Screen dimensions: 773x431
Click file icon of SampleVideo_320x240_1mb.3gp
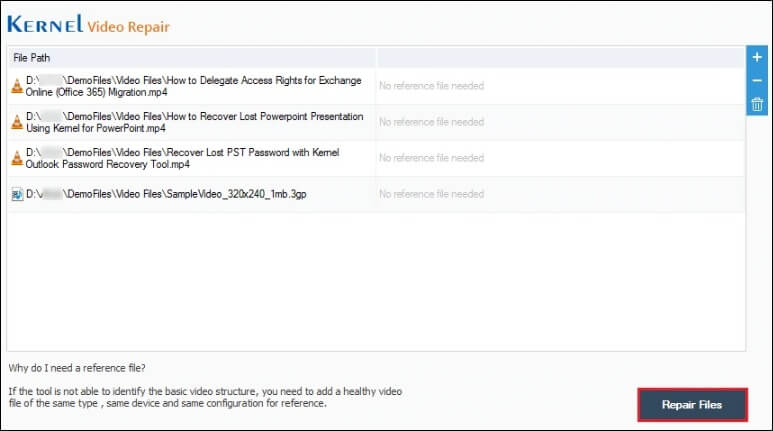17,194
